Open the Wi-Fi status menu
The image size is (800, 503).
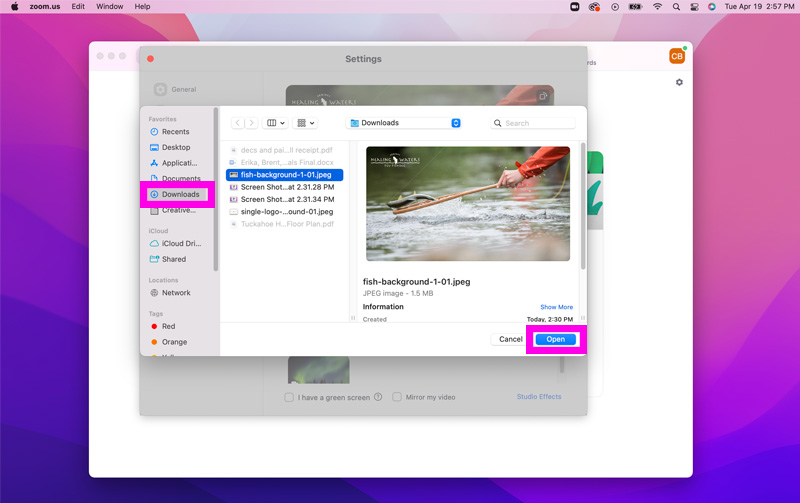tap(657, 7)
